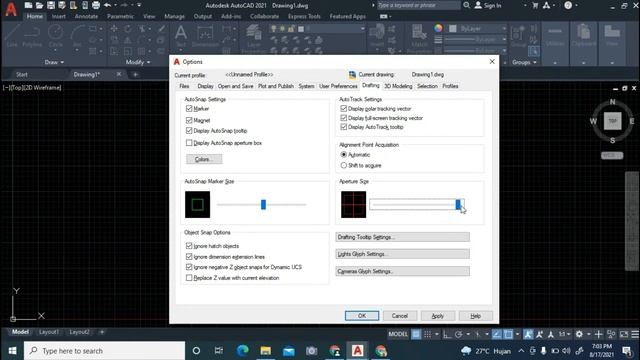The width and height of the screenshot is (640, 360).
Task: Uncheck the Magnet checkbox
Action: (x=189, y=120)
